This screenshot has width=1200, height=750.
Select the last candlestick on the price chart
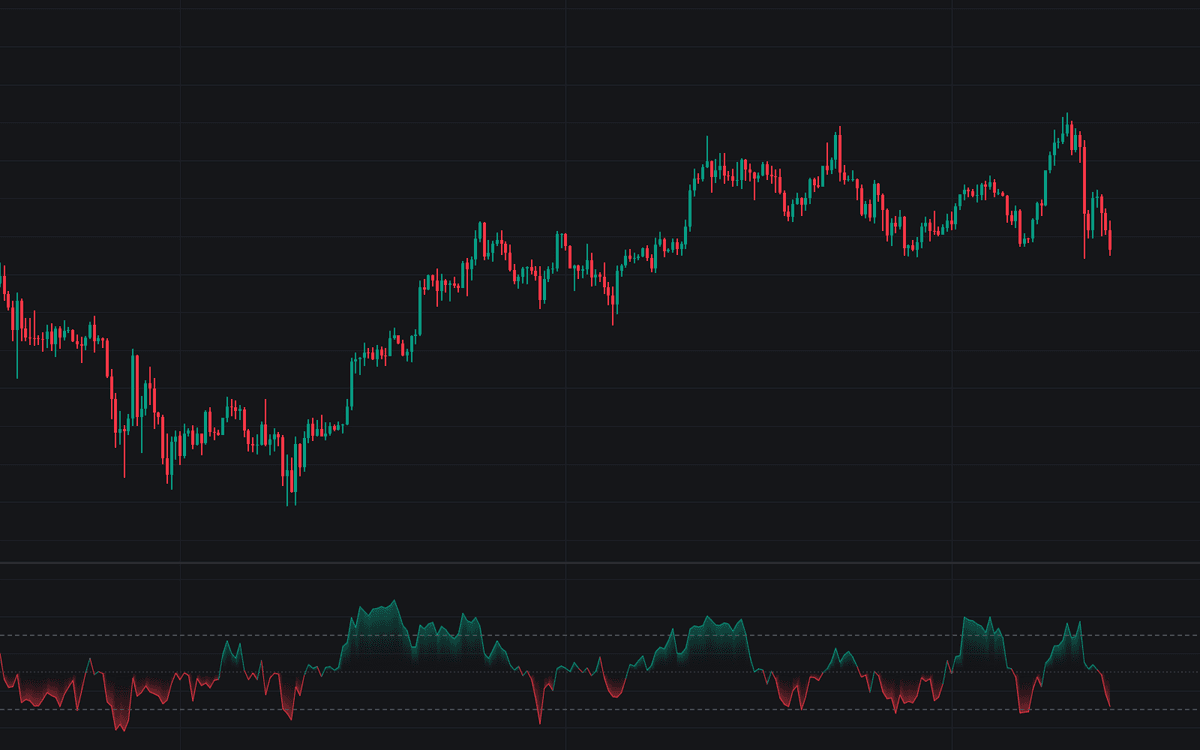(x=1110, y=238)
